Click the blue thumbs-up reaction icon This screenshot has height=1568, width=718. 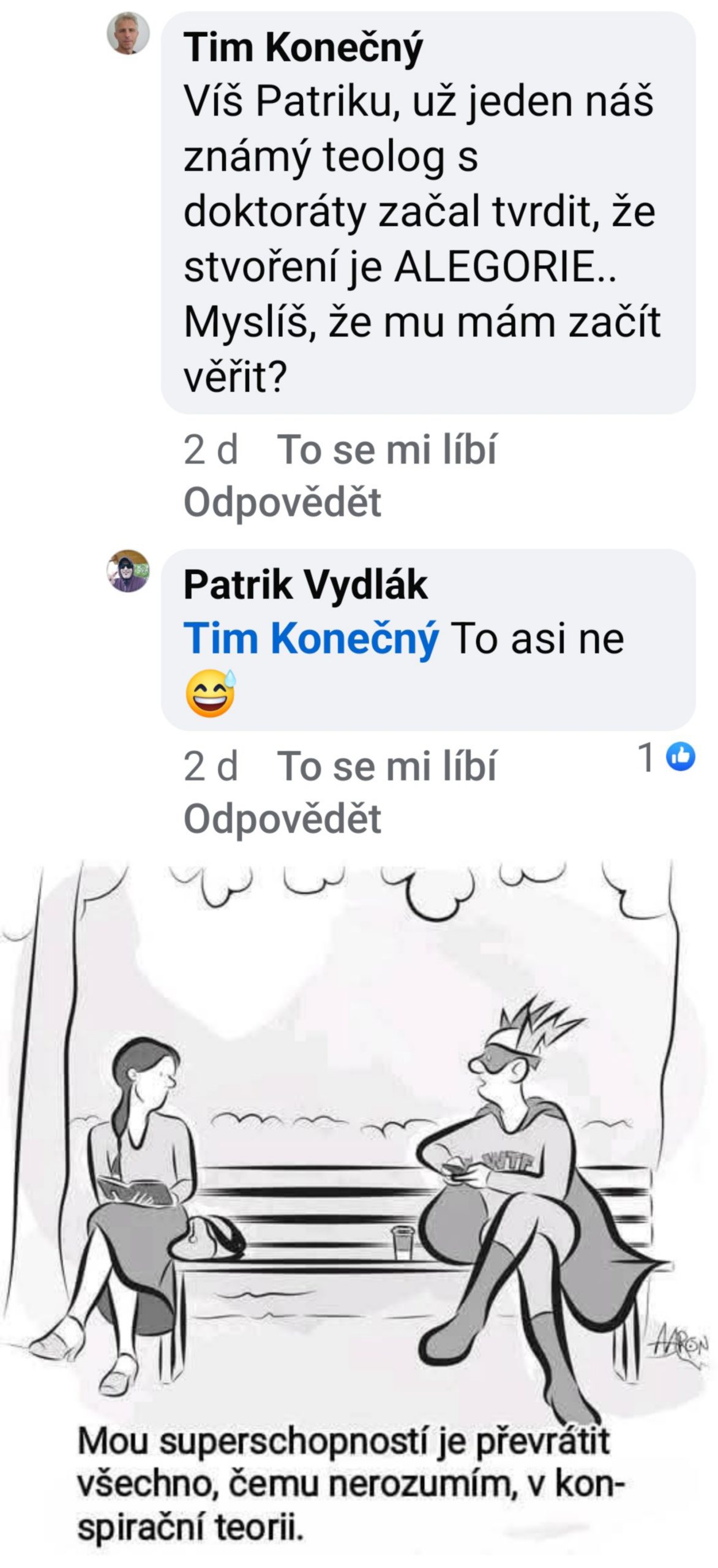(x=681, y=756)
